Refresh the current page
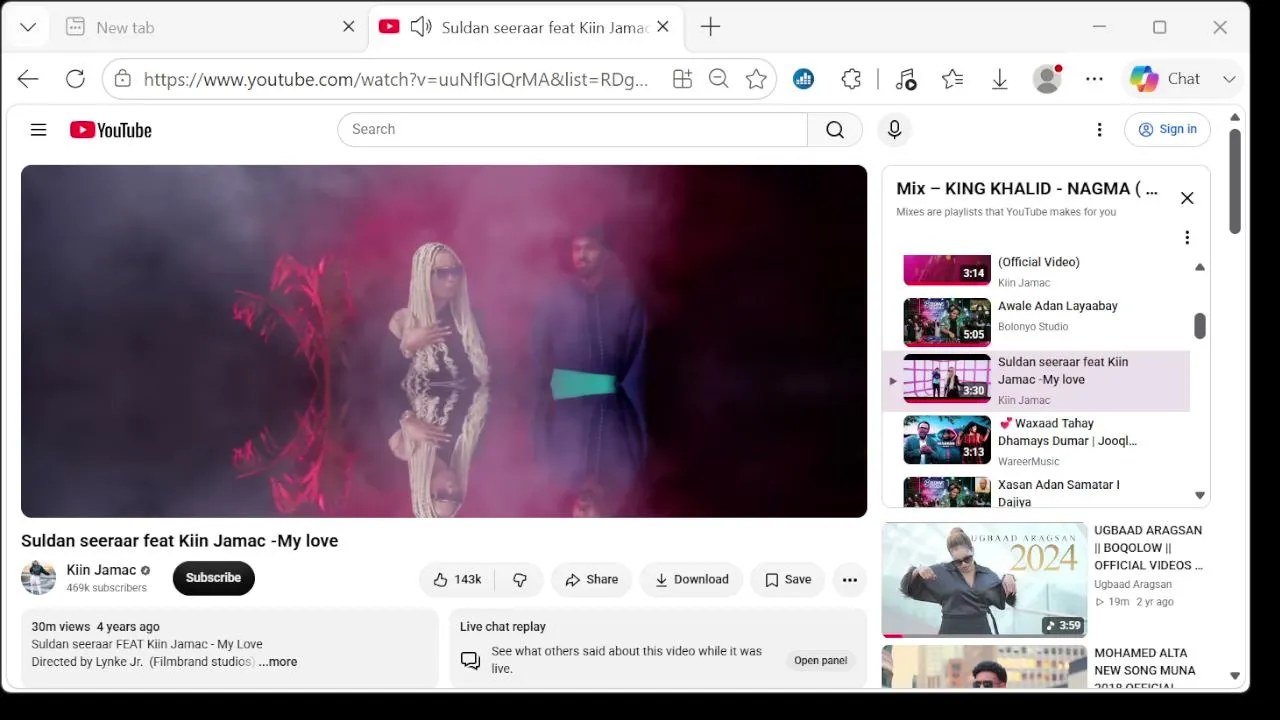This screenshot has width=1280, height=720. point(75,79)
